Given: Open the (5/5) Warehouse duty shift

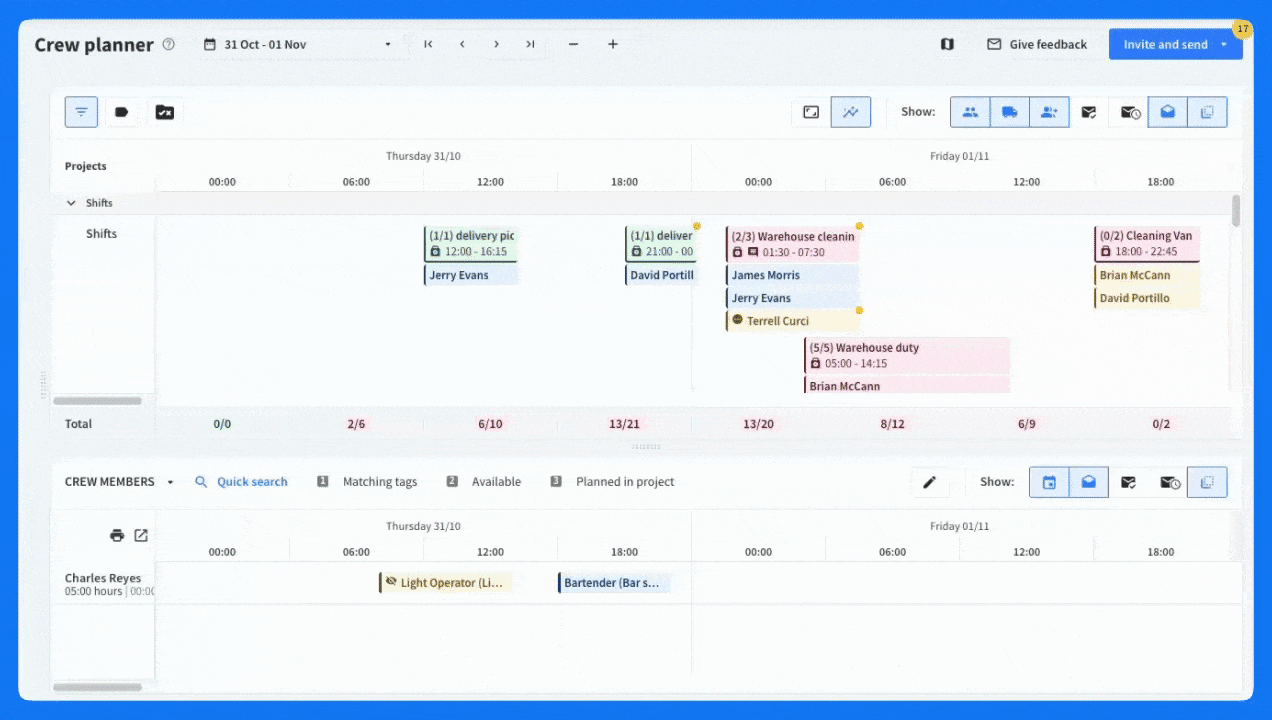Looking at the screenshot, I should click(x=907, y=355).
